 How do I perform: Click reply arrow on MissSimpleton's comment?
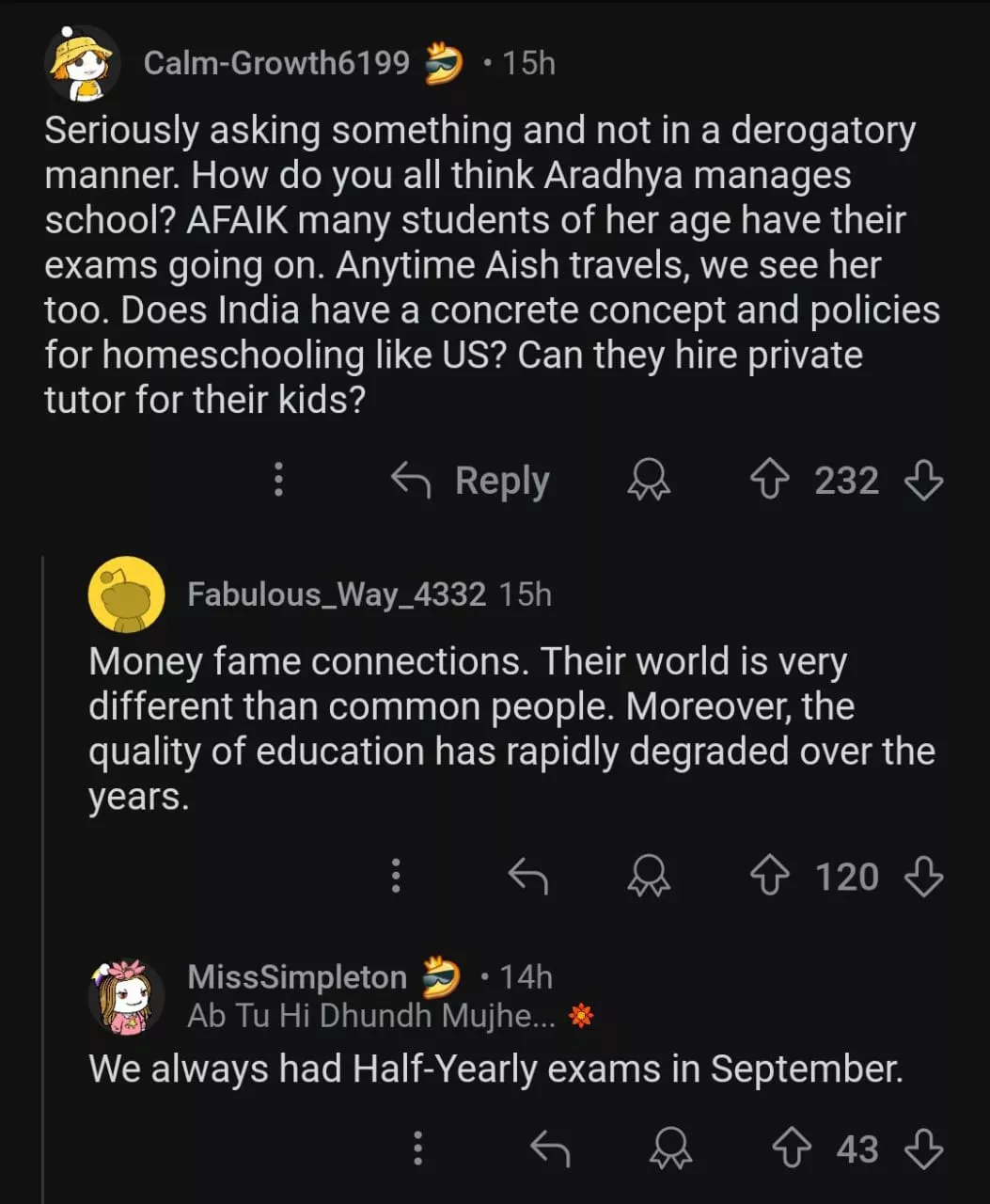click(x=550, y=1149)
